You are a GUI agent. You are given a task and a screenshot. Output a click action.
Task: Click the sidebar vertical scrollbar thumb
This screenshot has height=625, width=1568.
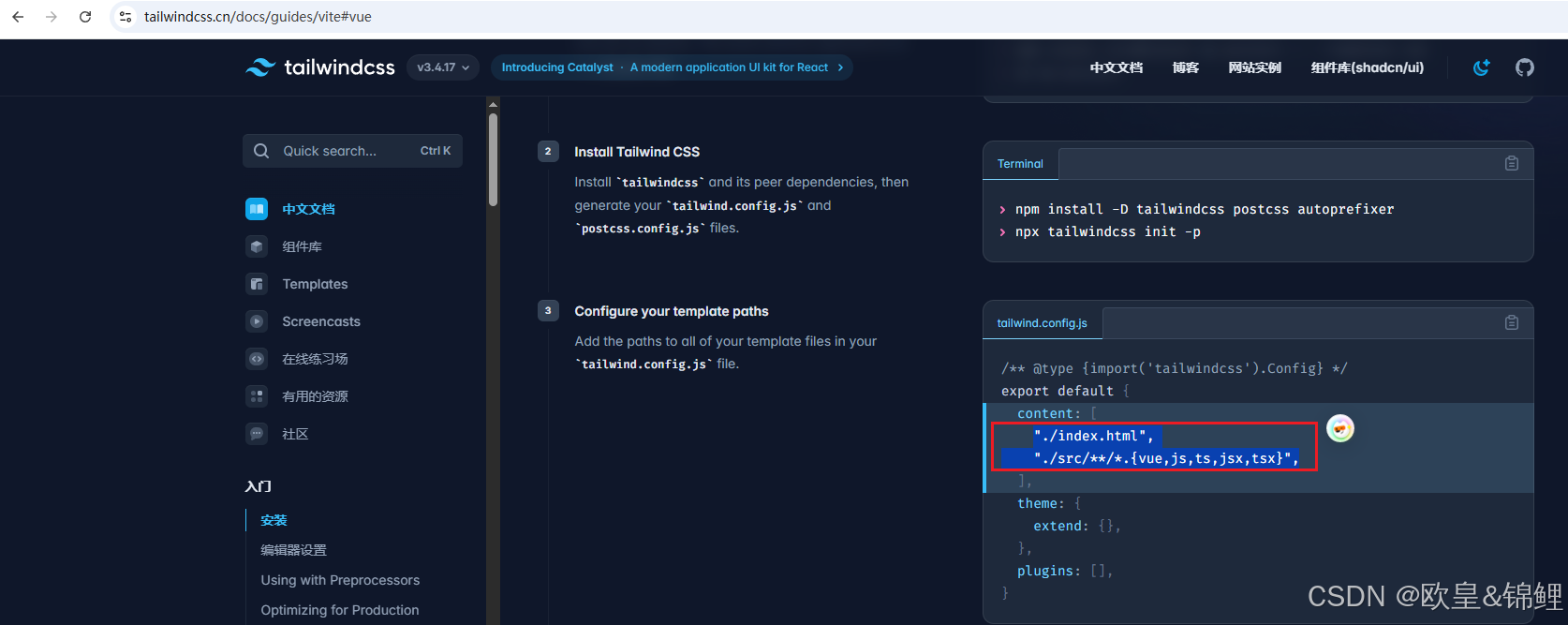click(493, 159)
